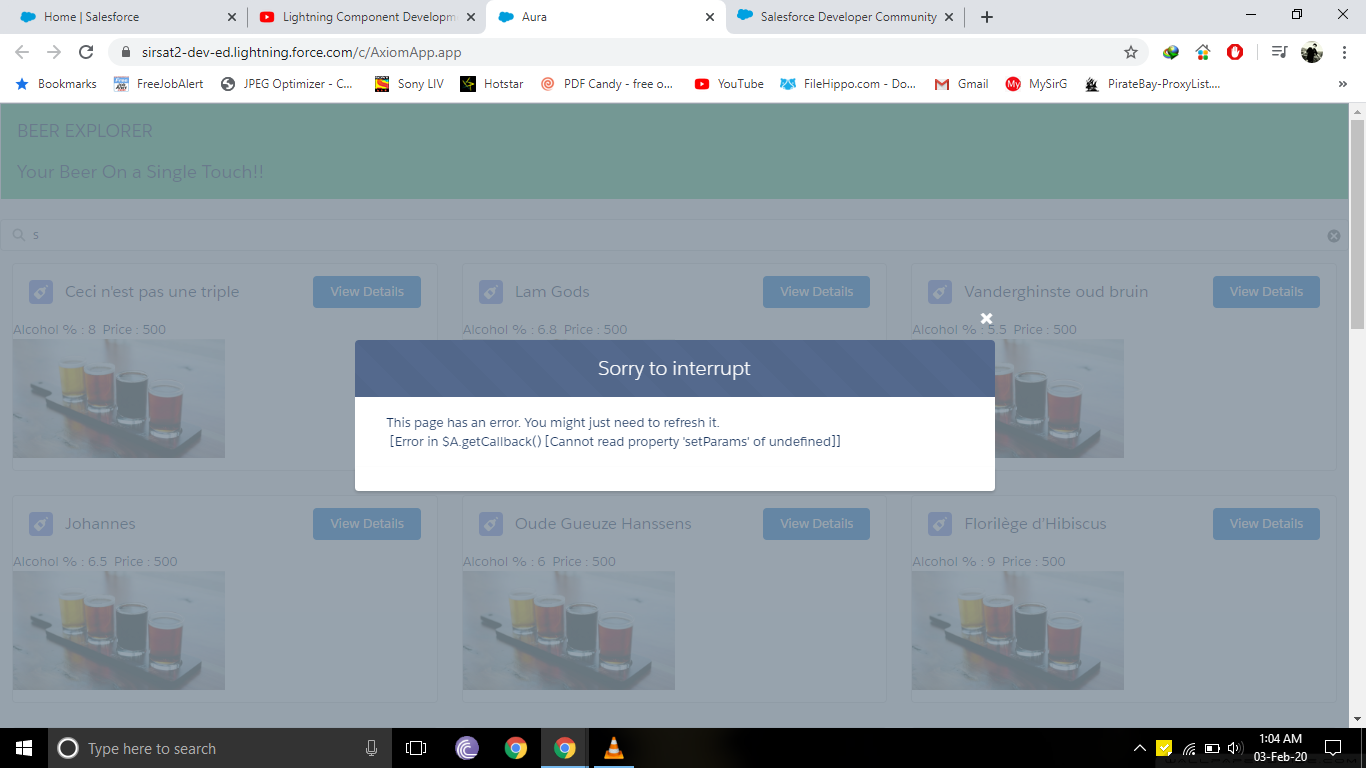Screen dimensions: 1366x768
Task: Click the Vanderghinste oud bruin beer icon
Action: tap(940, 292)
